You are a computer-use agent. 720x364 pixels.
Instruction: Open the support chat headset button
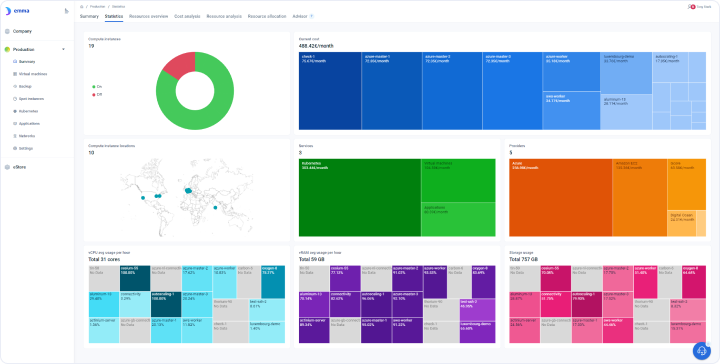[702, 351]
